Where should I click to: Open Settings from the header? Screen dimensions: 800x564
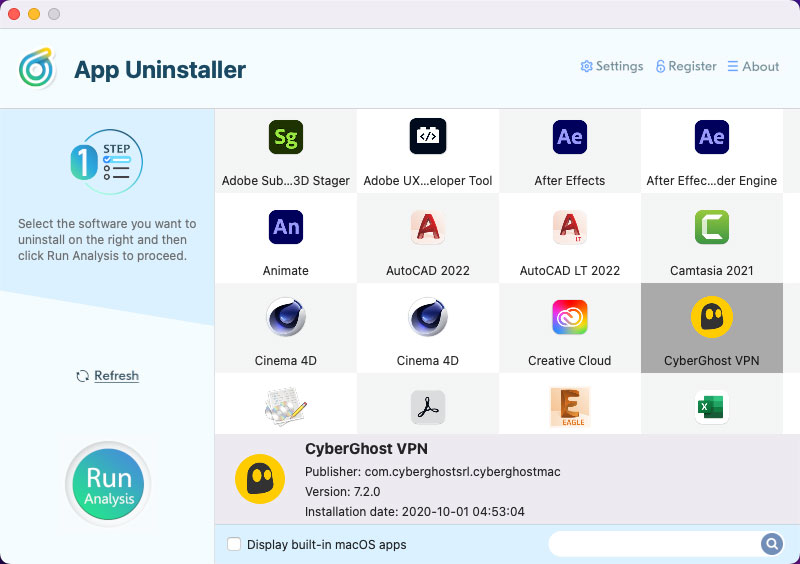click(x=612, y=66)
